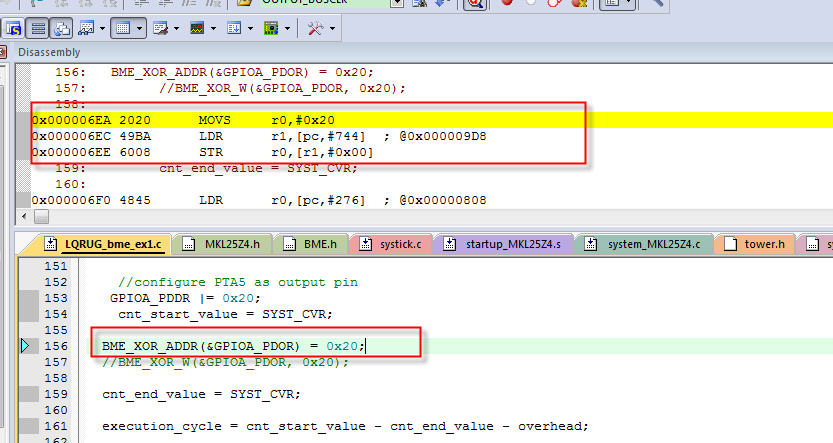Click editor line BME_XOR_ADDR(&GPIOA_PDOR) = 0x20

233,346
